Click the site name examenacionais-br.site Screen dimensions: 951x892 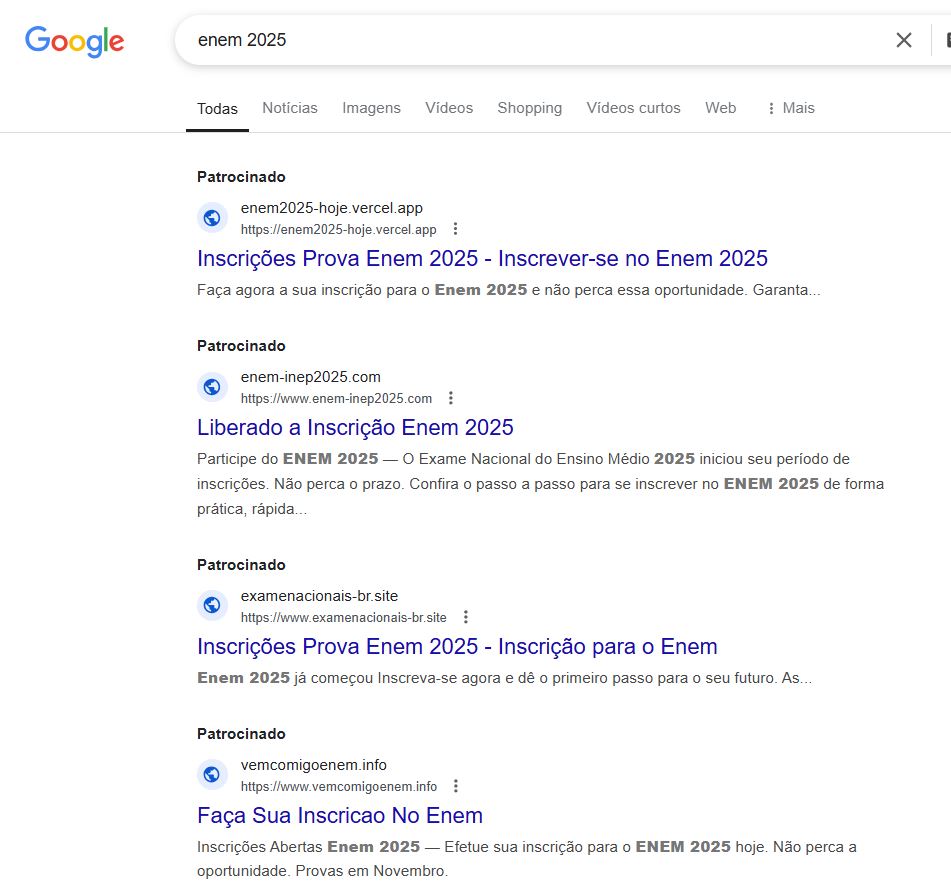click(x=319, y=596)
